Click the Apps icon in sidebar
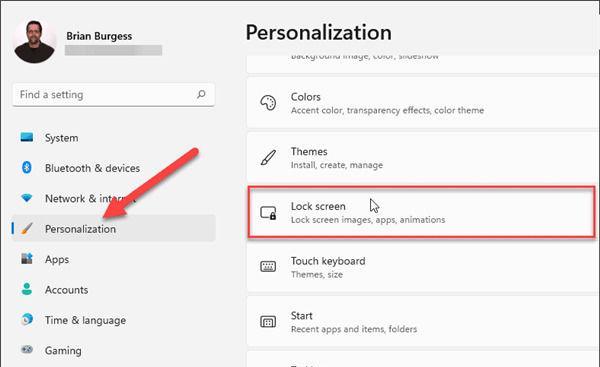Viewport: 600px width, 367px height. pyautogui.click(x=27, y=259)
